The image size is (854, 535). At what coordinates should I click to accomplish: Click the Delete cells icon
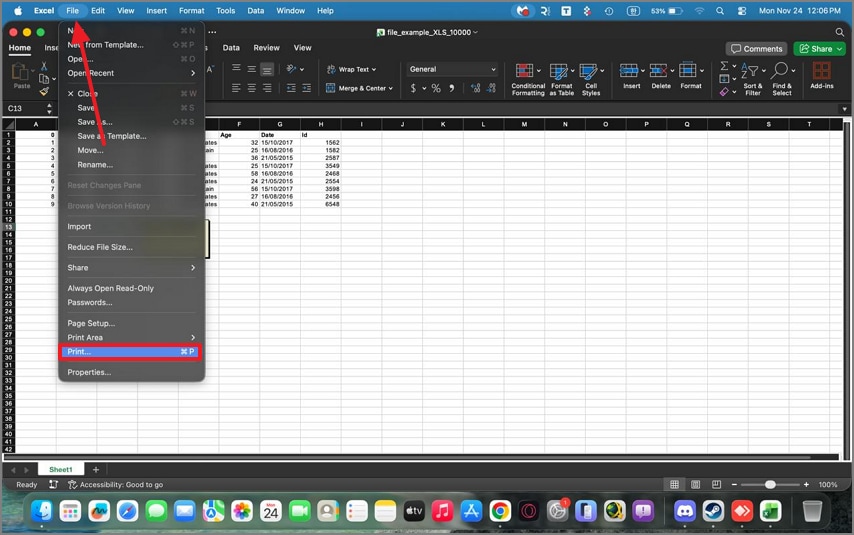(658, 70)
